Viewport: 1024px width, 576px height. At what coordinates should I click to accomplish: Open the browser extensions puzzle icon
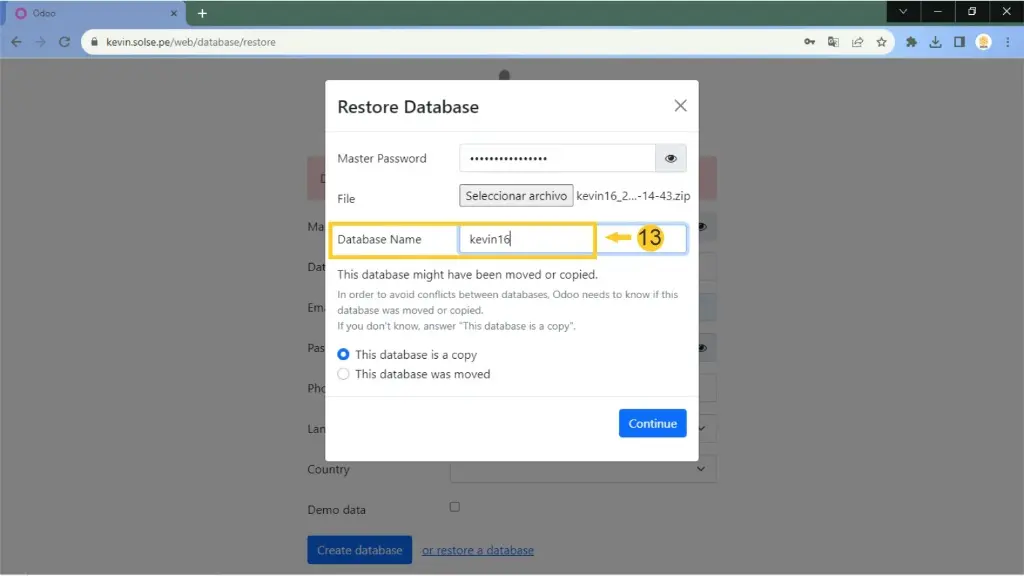911,42
